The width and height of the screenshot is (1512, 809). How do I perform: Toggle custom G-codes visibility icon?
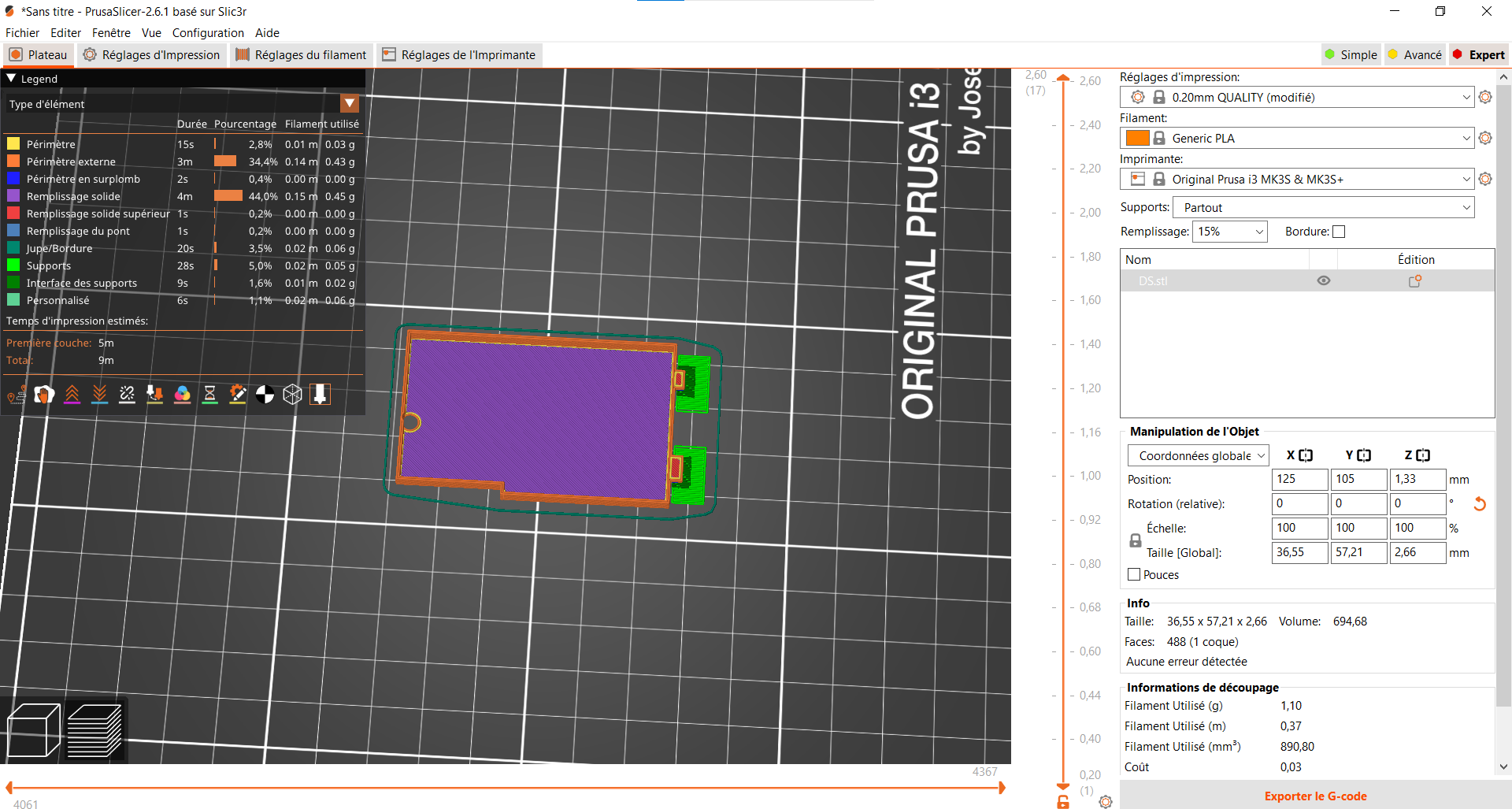[237, 395]
